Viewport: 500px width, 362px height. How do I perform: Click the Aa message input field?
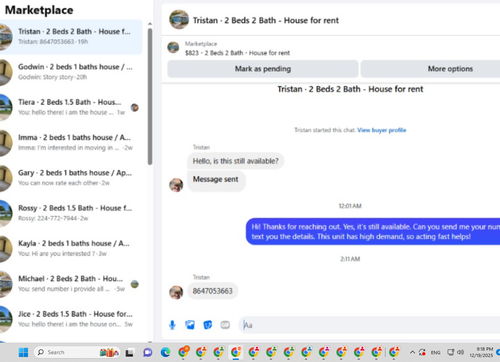click(370, 325)
